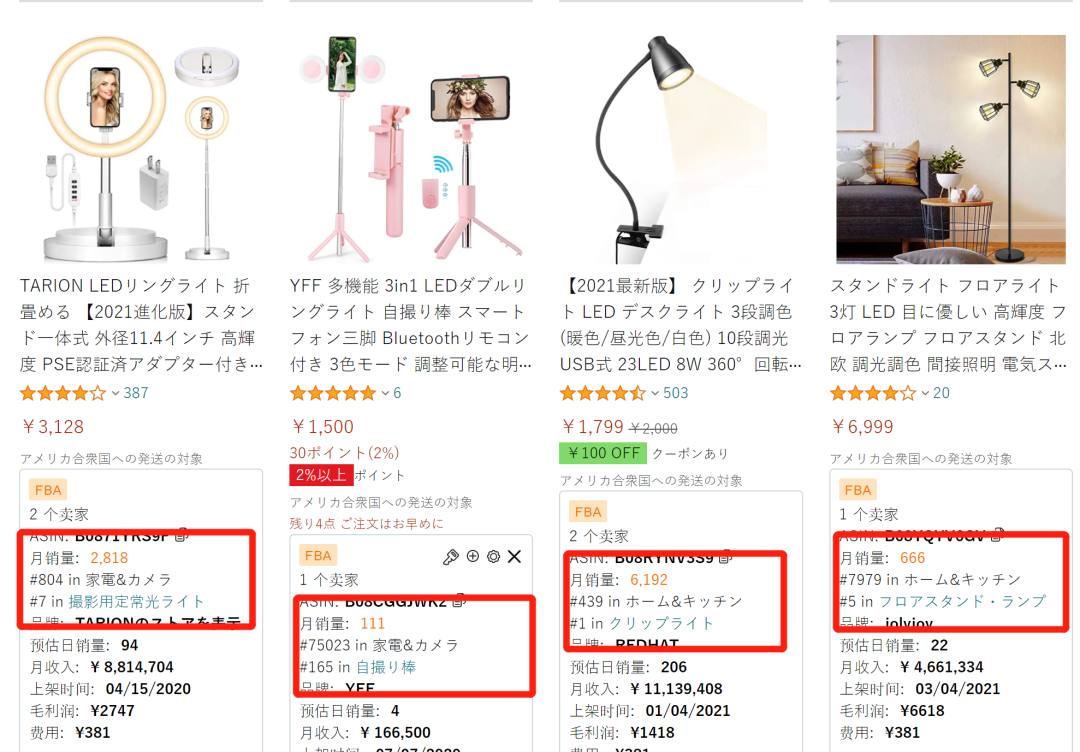Screen dimensions: 1080x752
Task: Expand the rating chevron beside 6 reviews
Action: point(385,393)
